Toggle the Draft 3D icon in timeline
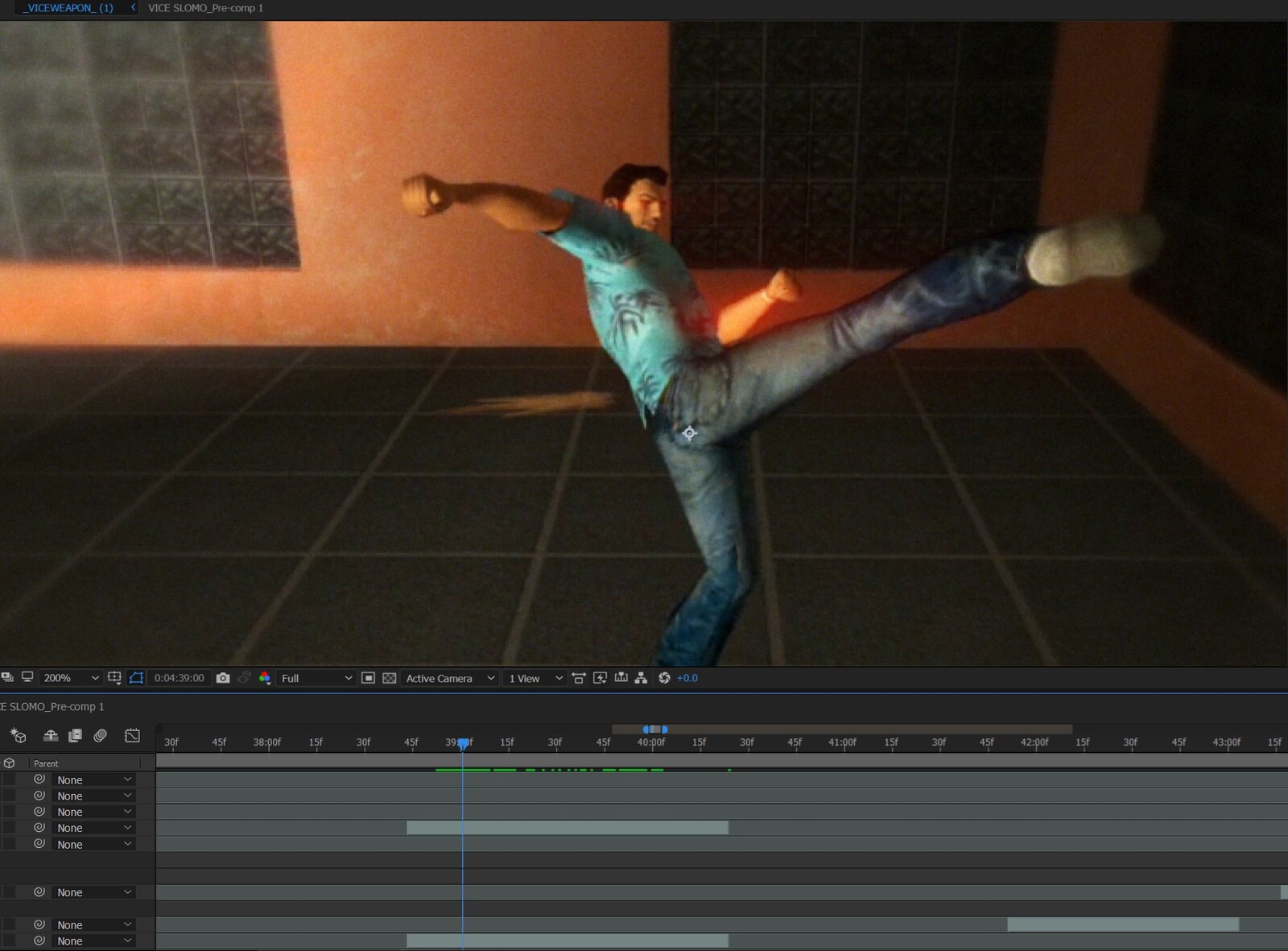The image size is (1288, 951). pyautogui.click(x=18, y=735)
